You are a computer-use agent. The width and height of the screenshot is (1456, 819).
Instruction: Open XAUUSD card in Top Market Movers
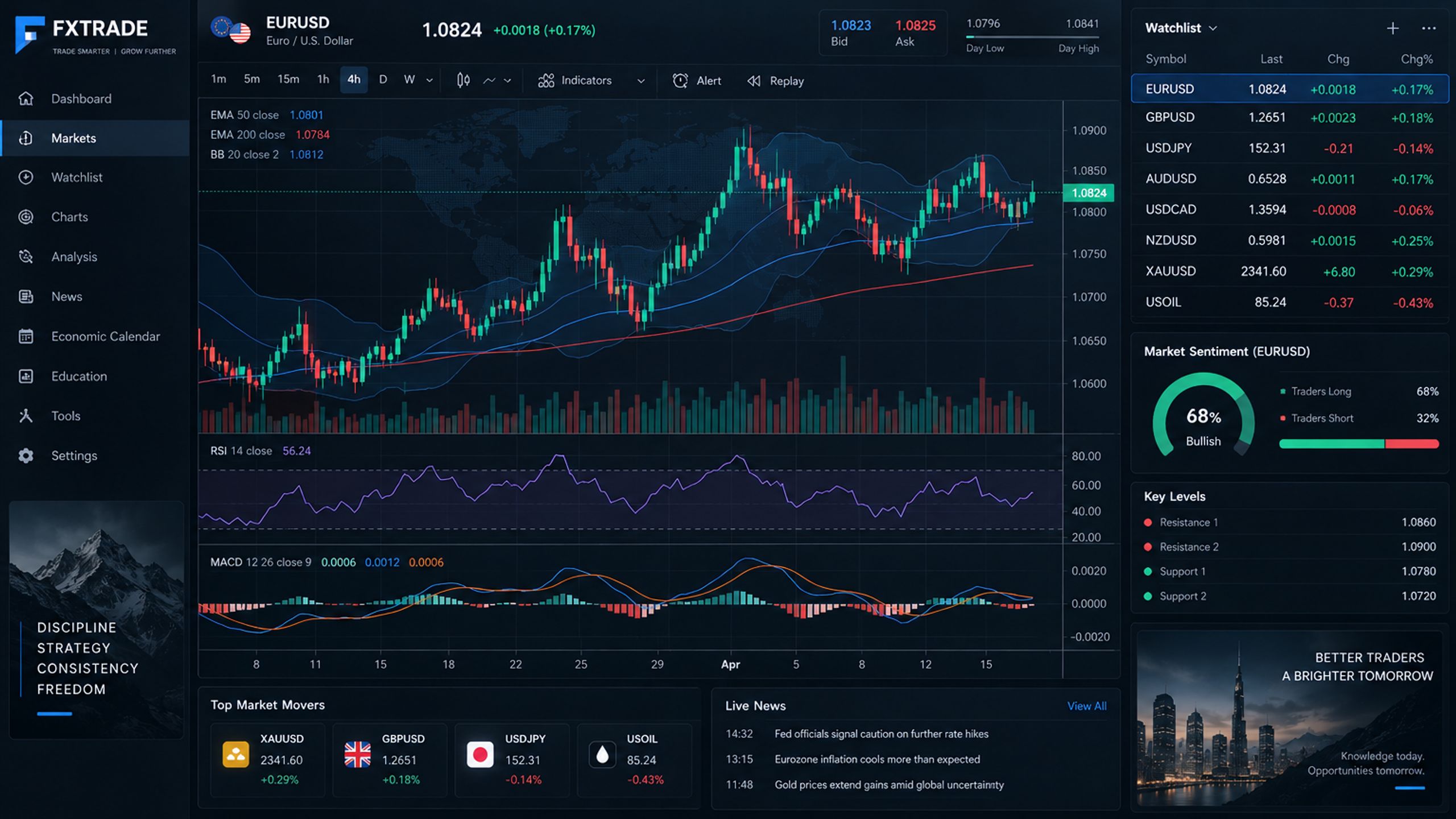click(267, 760)
